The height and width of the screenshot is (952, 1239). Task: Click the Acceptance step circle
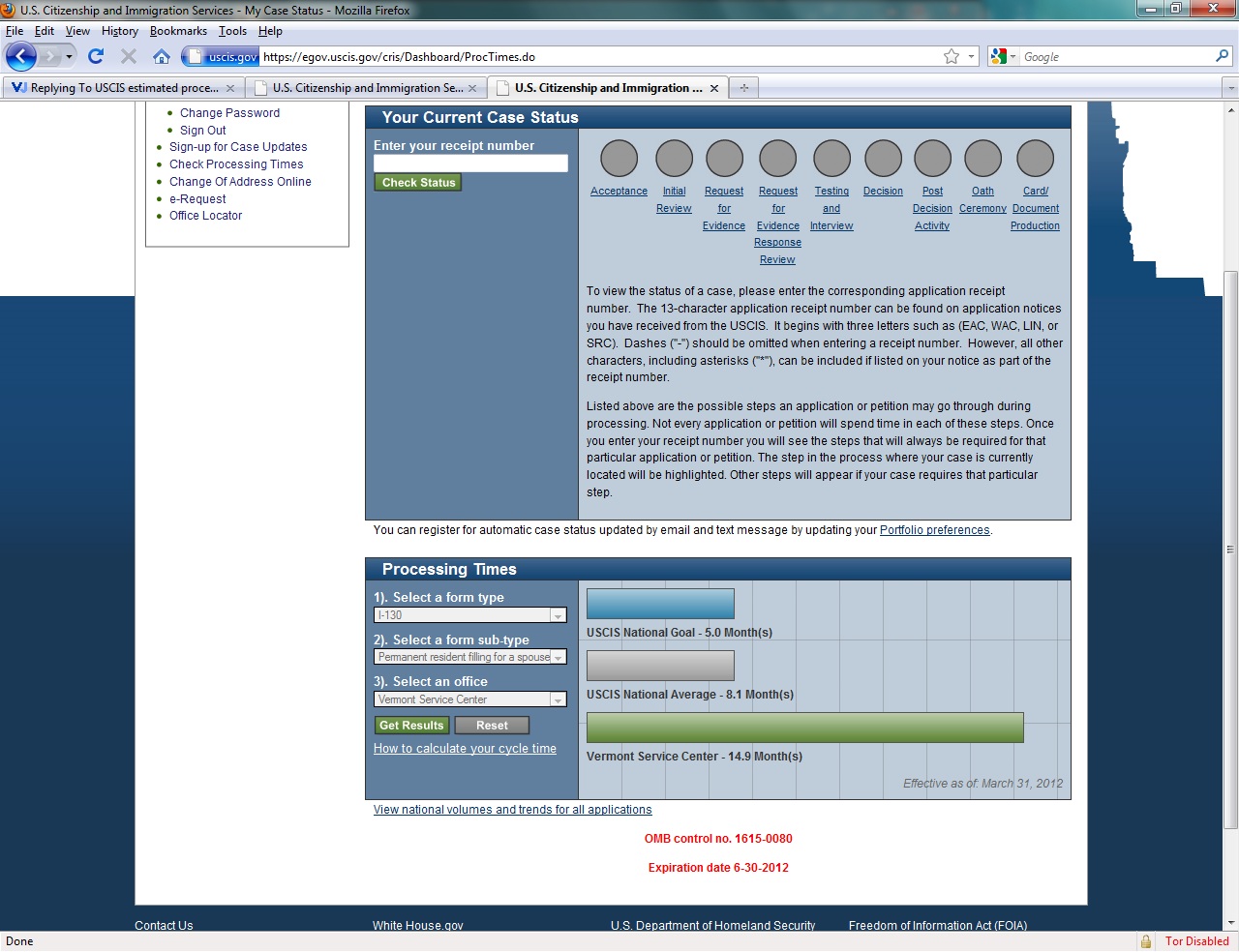pos(619,159)
